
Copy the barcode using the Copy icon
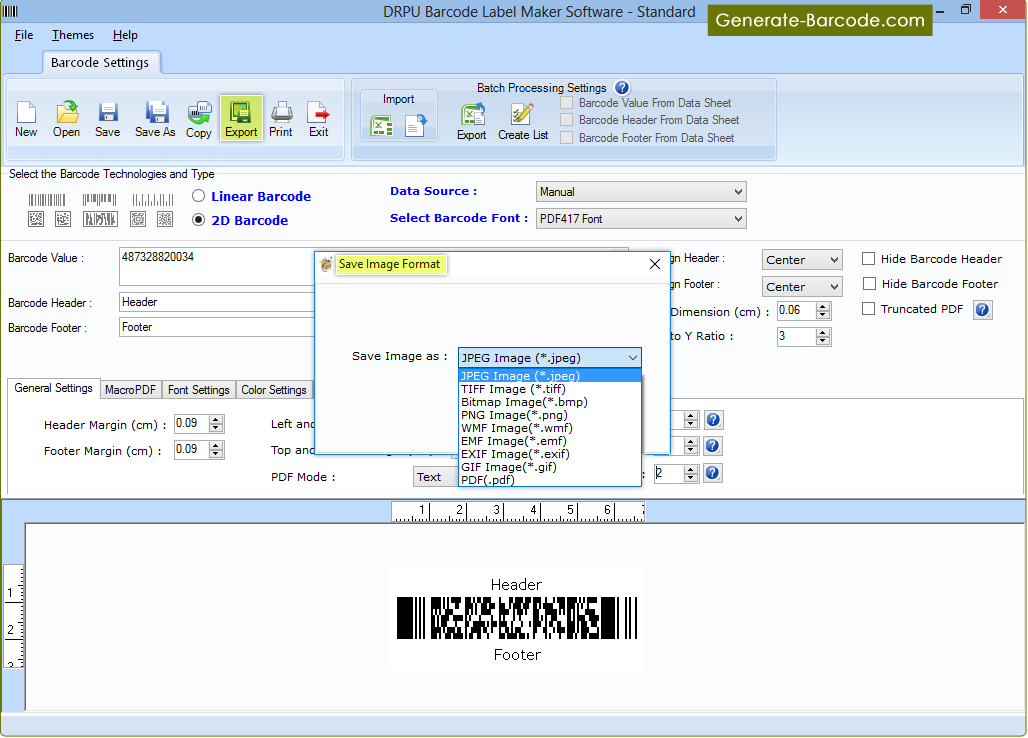[199, 119]
